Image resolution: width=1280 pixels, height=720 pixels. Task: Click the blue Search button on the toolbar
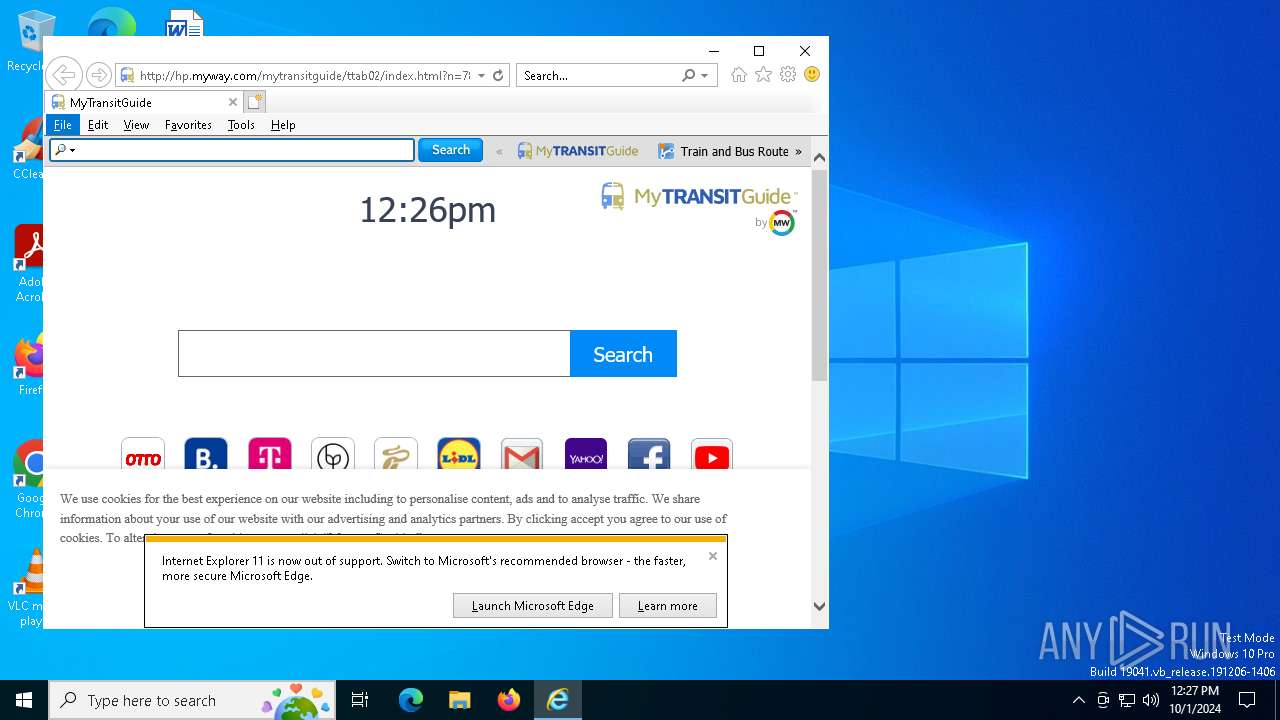point(450,150)
